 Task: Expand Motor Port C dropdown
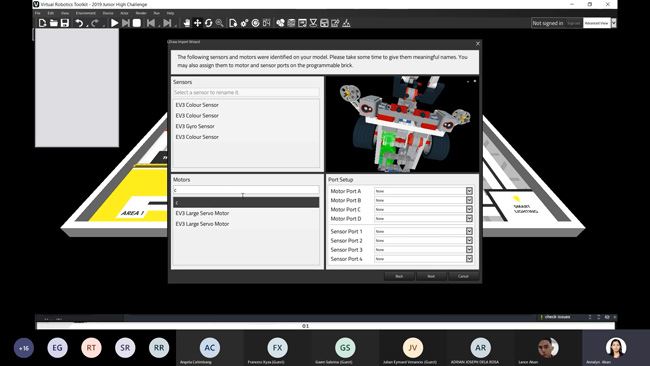point(469,209)
